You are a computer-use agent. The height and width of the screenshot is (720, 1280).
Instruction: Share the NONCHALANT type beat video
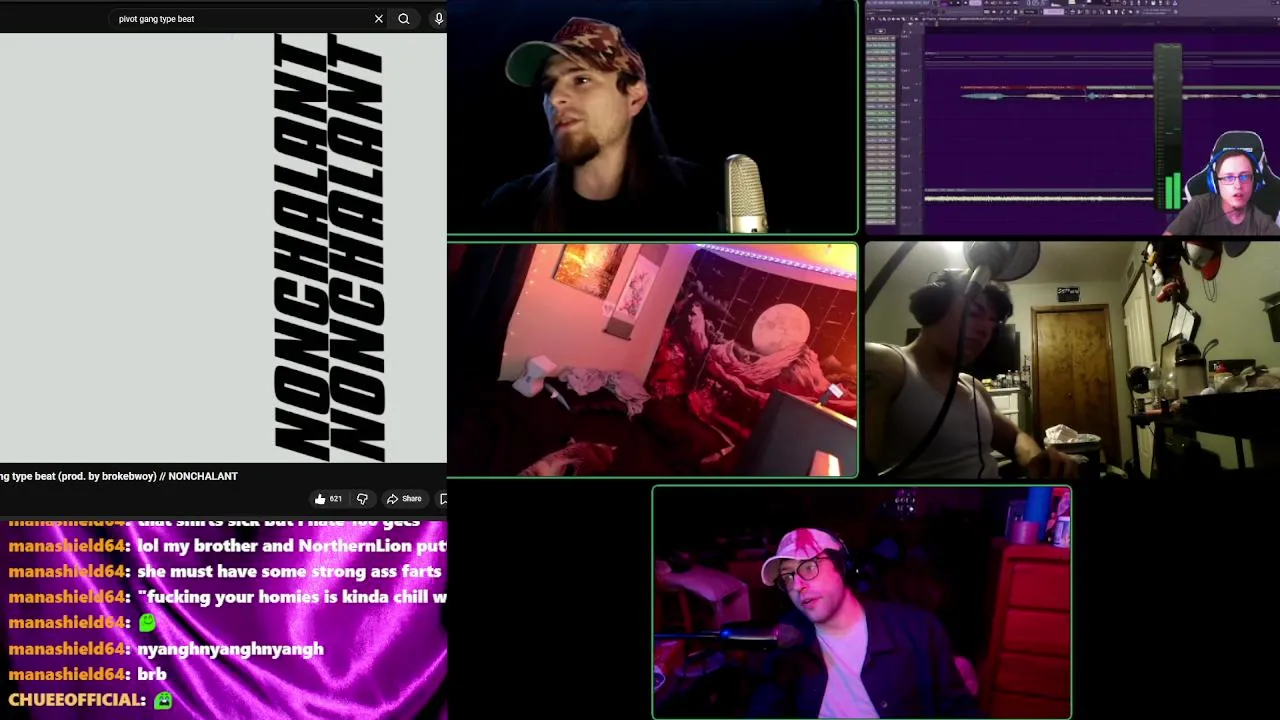click(404, 499)
